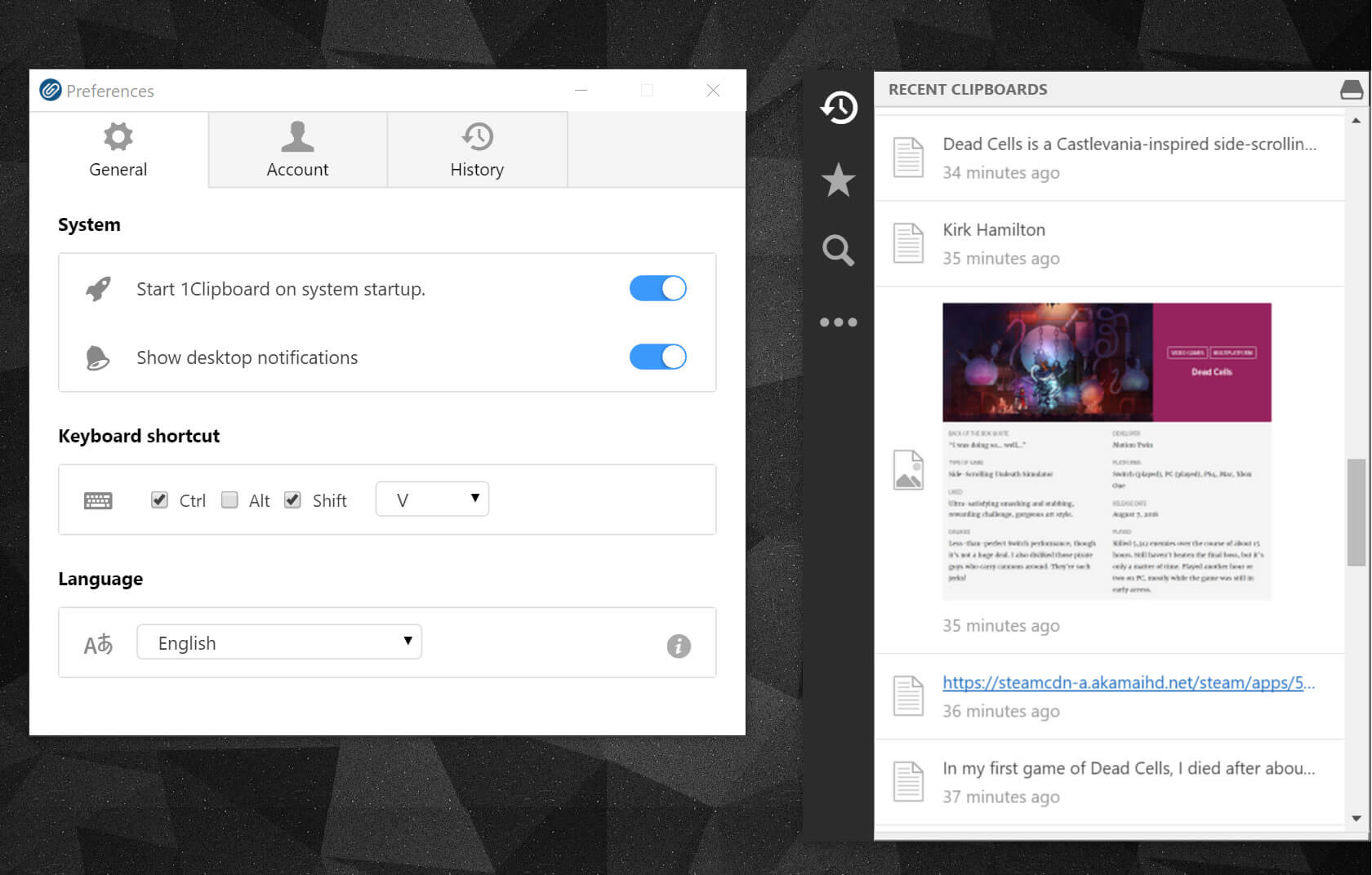Viewport: 1372px width, 875px height.
Task: Click the document icon beside Kirk Hamilton
Action: click(908, 243)
